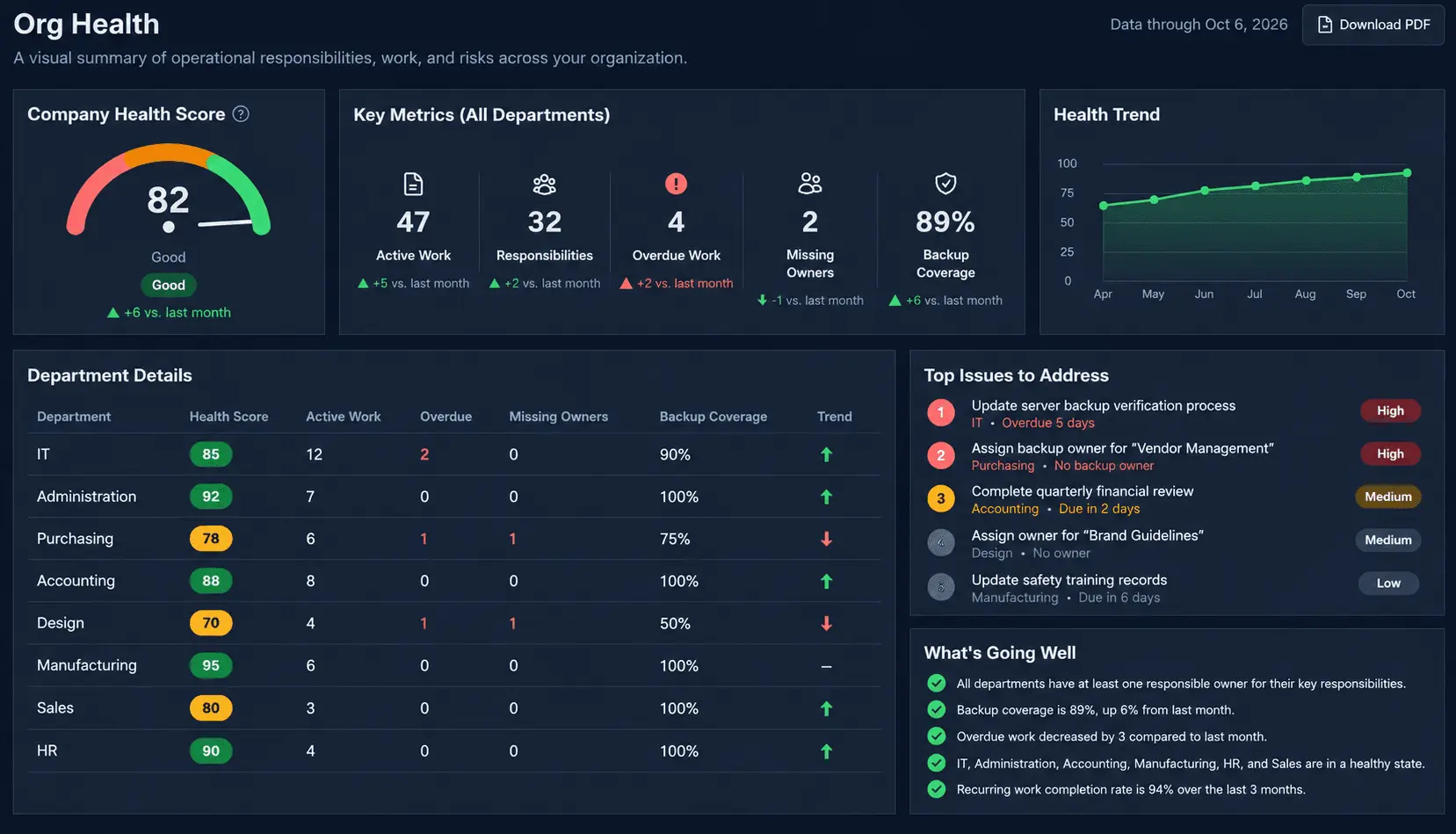Screen dimensions: 1456x834
Task: Click the Responsibilities people group icon
Action: 545,184
